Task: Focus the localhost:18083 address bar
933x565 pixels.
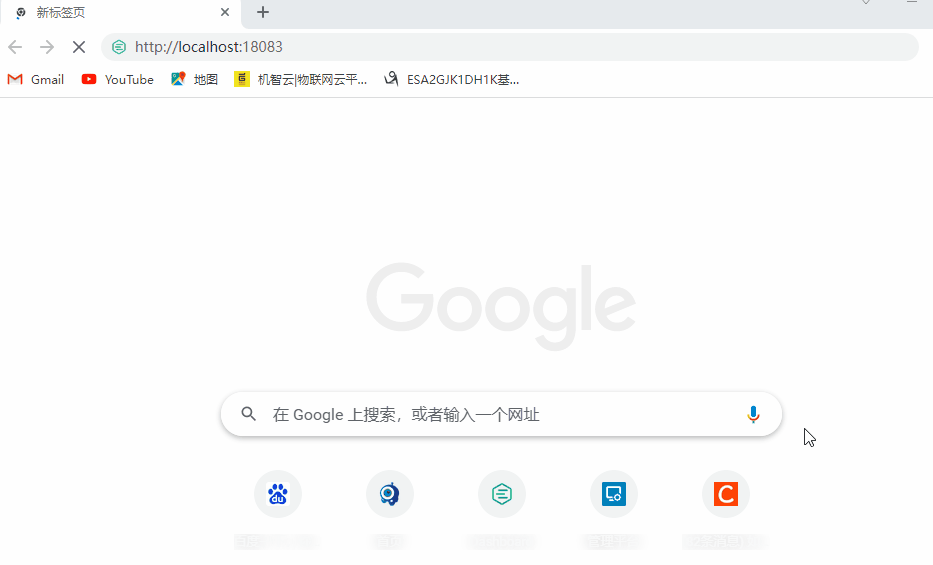Action: pos(510,47)
